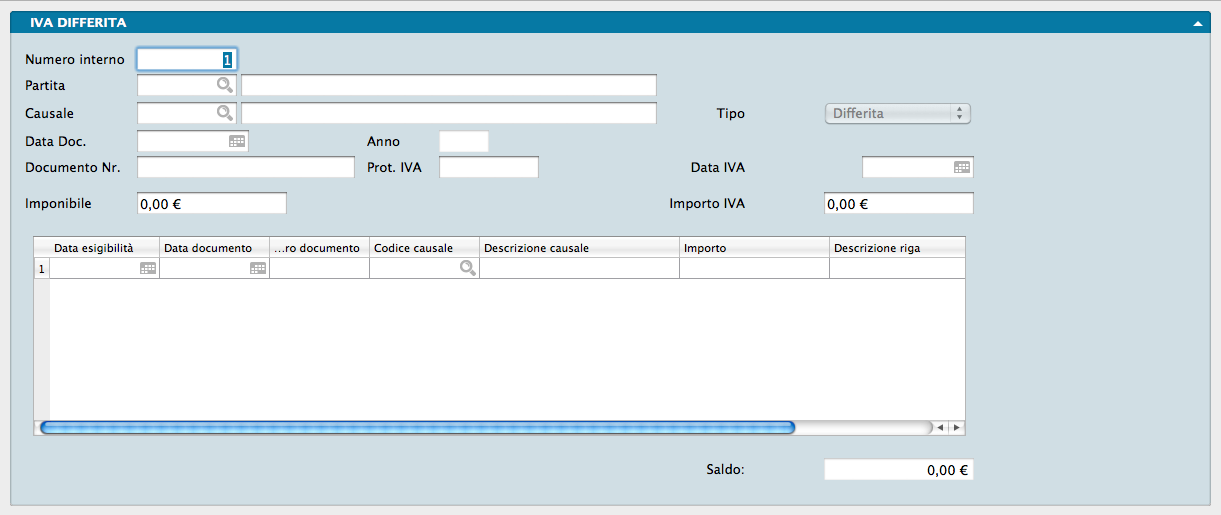Click magnifier in Codice causale cell
1221x515 pixels.
(x=467, y=268)
